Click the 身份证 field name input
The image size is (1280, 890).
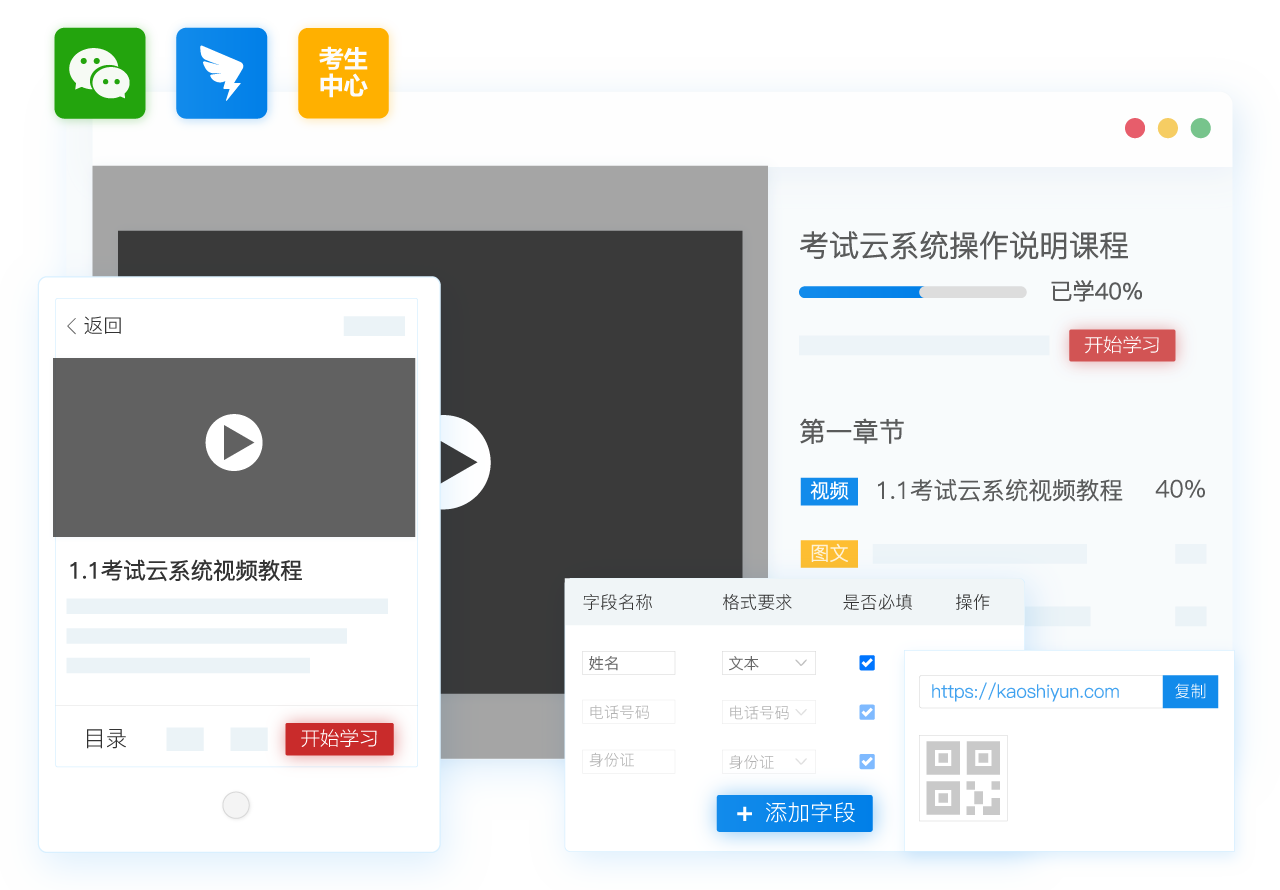coord(629,761)
